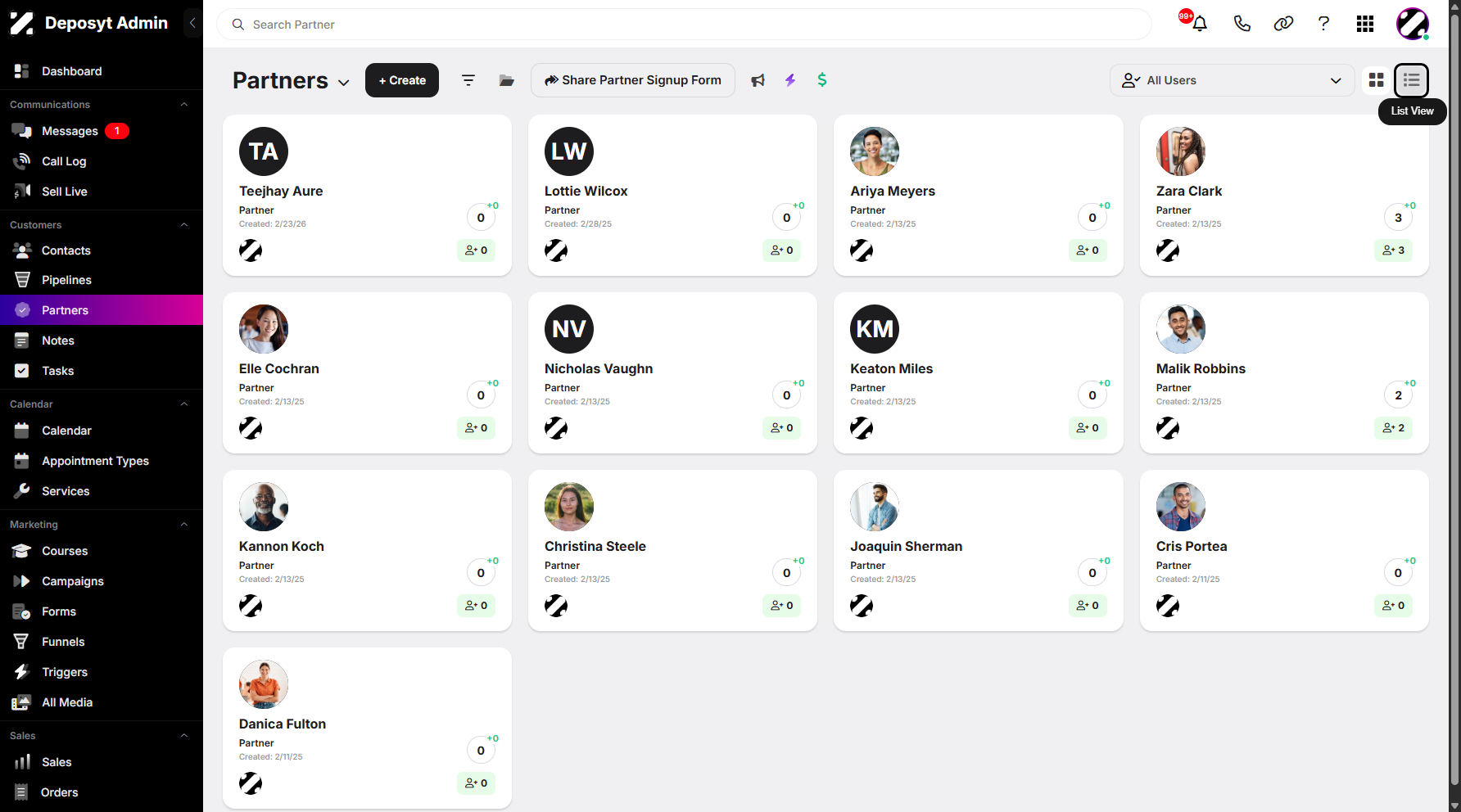Click the purple lightning bolt icon
Viewport: 1461px width, 812px height.
pos(789,80)
